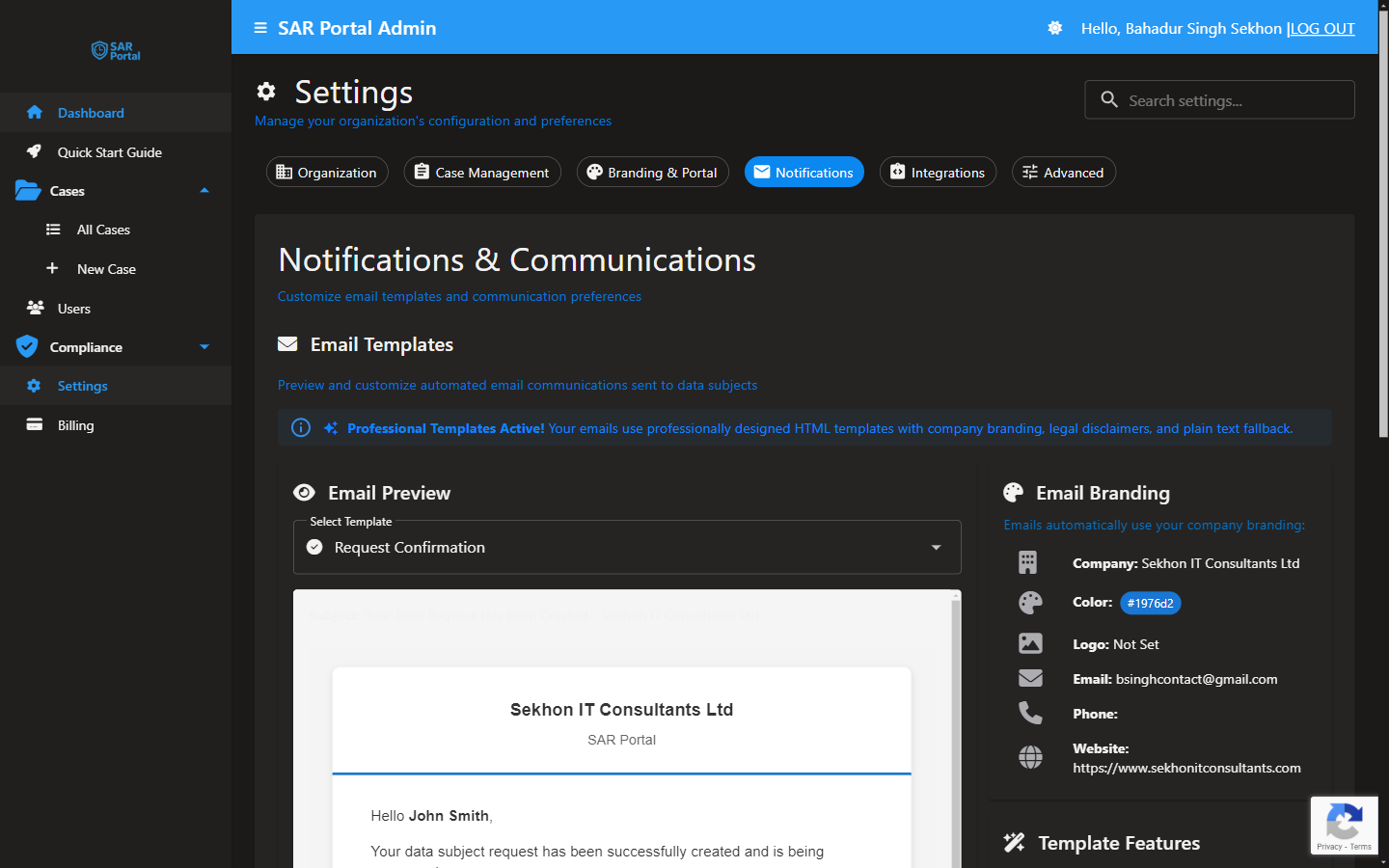Select the #1976d2 color chip
1389x868 pixels.
tap(1150, 603)
